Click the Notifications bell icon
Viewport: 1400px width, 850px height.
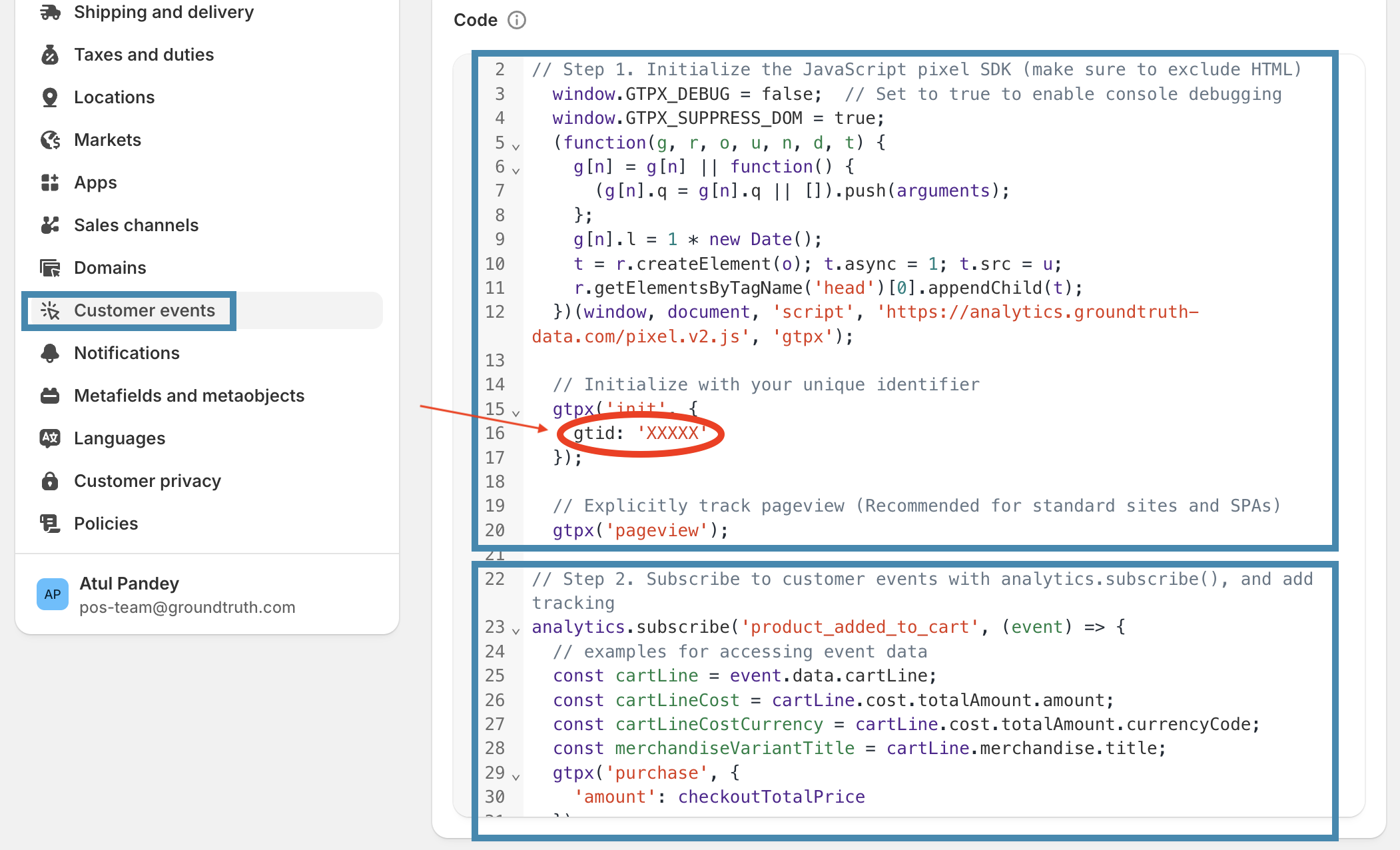pyautogui.click(x=50, y=353)
